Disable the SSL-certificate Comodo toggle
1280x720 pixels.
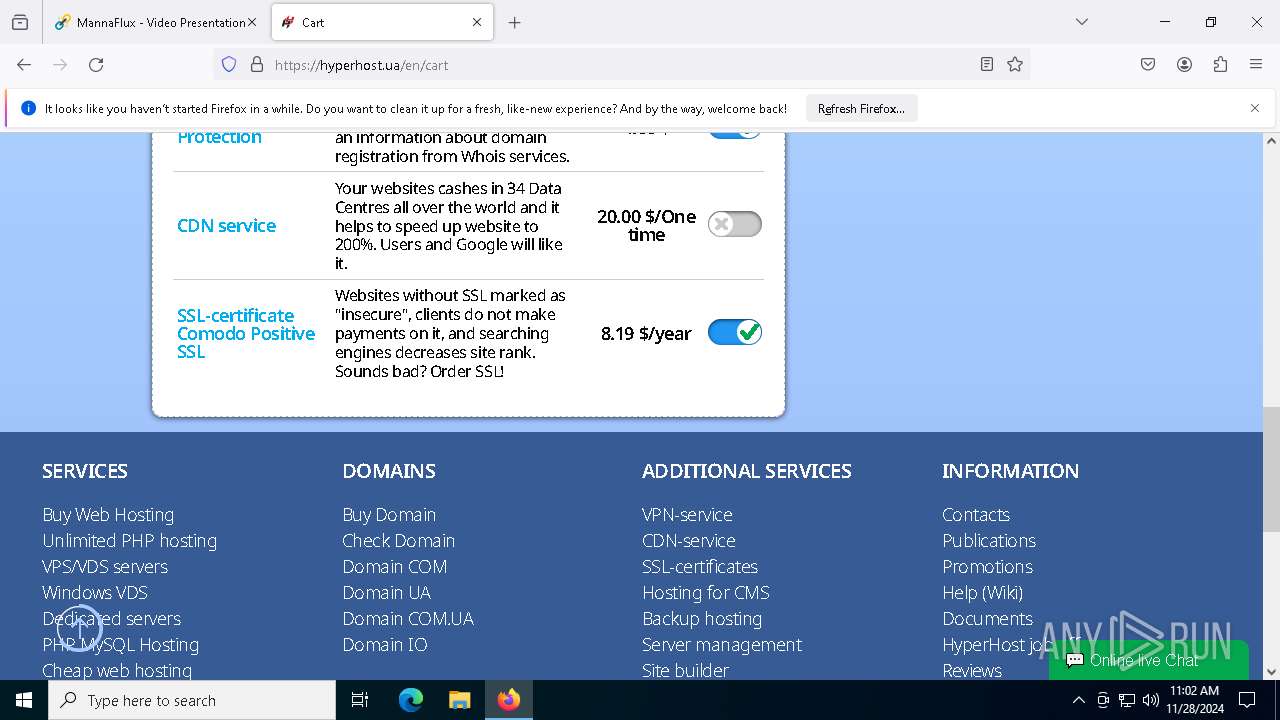[735, 332]
